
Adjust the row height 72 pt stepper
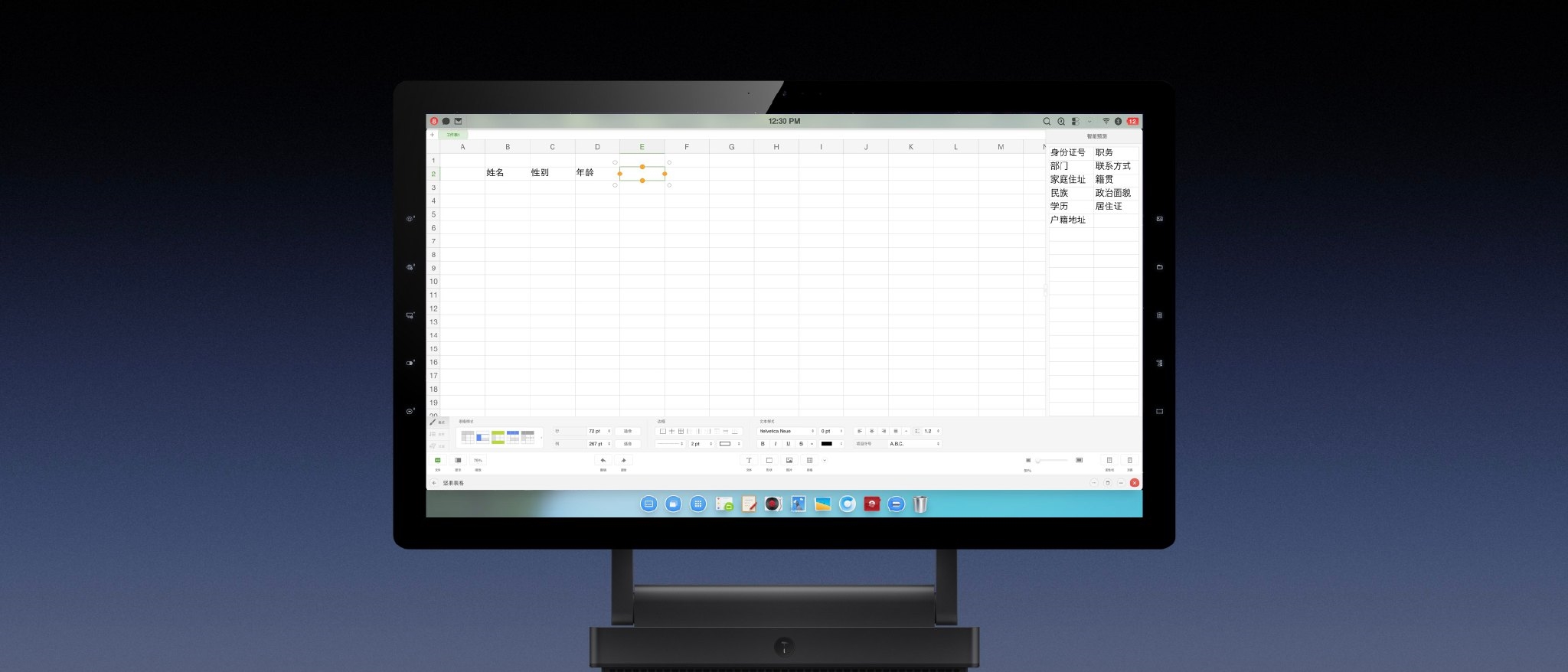599,432
